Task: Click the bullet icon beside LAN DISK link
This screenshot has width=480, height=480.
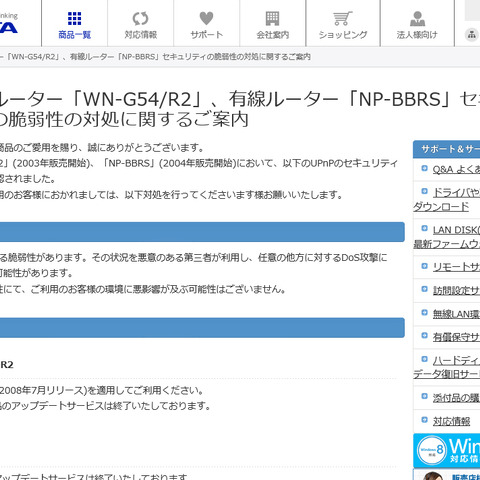Action: click(x=424, y=228)
